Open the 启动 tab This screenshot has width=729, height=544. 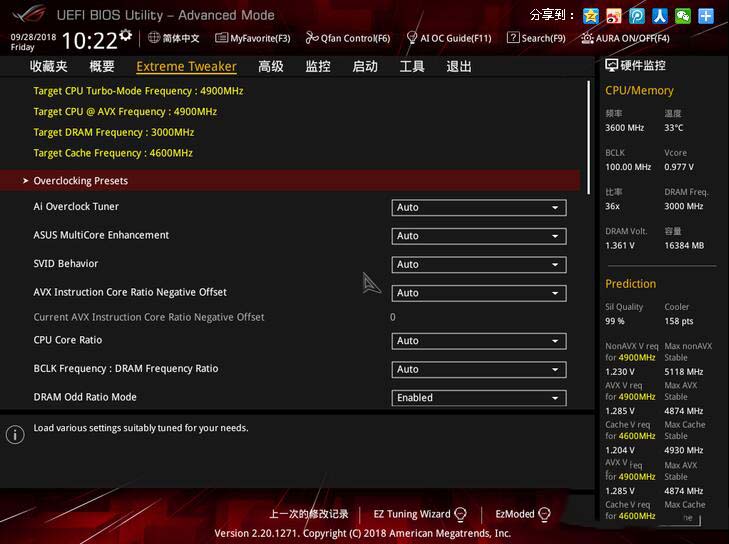pos(365,66)
